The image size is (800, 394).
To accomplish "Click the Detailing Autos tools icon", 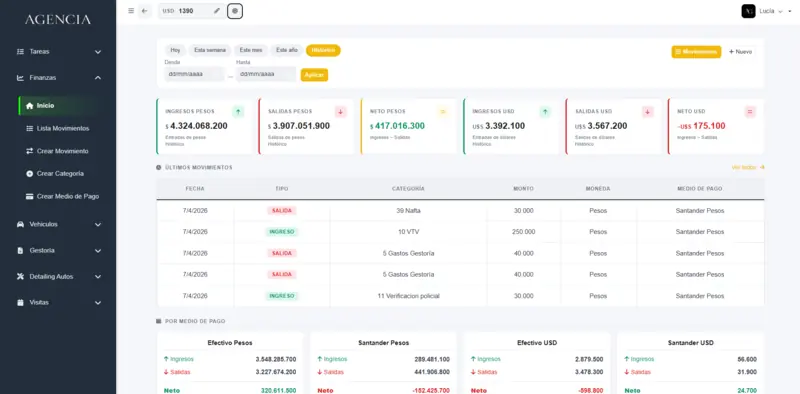I will click(20, 277).
